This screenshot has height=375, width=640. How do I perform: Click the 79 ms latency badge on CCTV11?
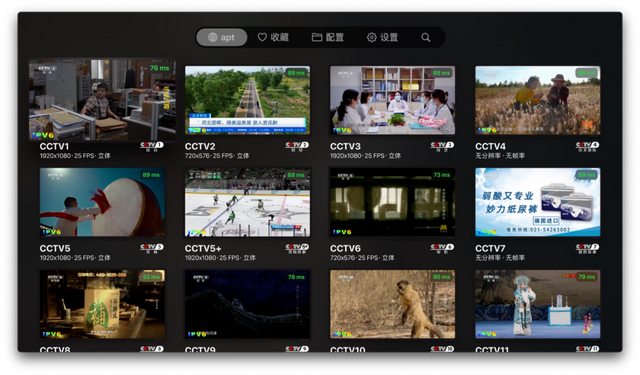point(587,277)
